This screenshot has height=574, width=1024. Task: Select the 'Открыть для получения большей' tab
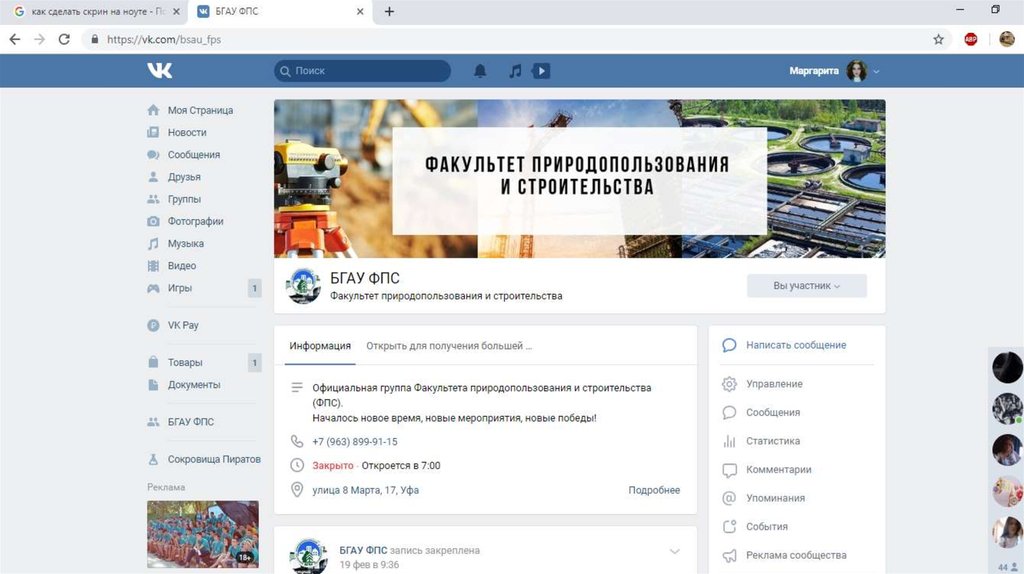coord(449,346)
